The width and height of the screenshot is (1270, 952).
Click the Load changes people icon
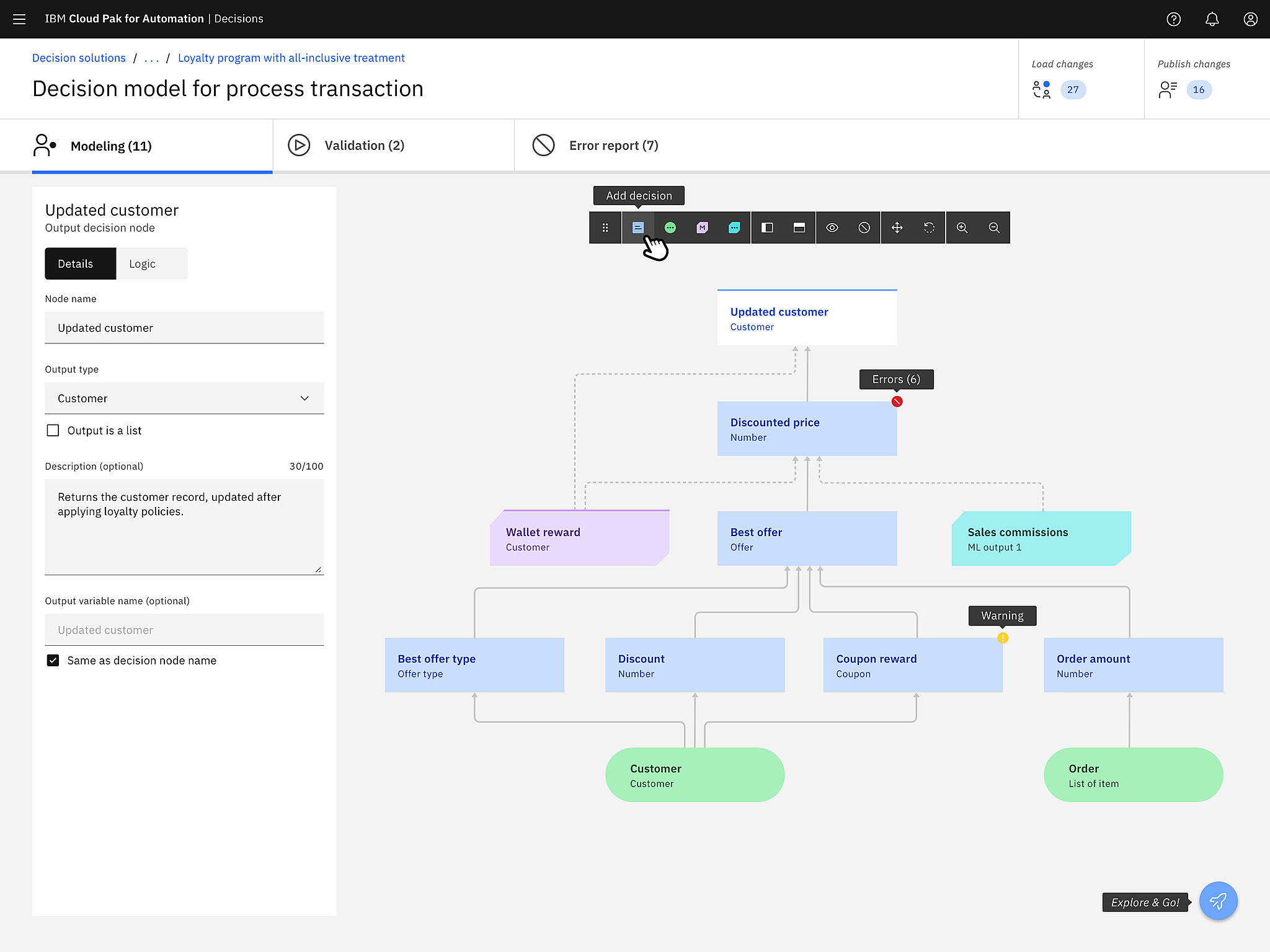coord(1041,90)
